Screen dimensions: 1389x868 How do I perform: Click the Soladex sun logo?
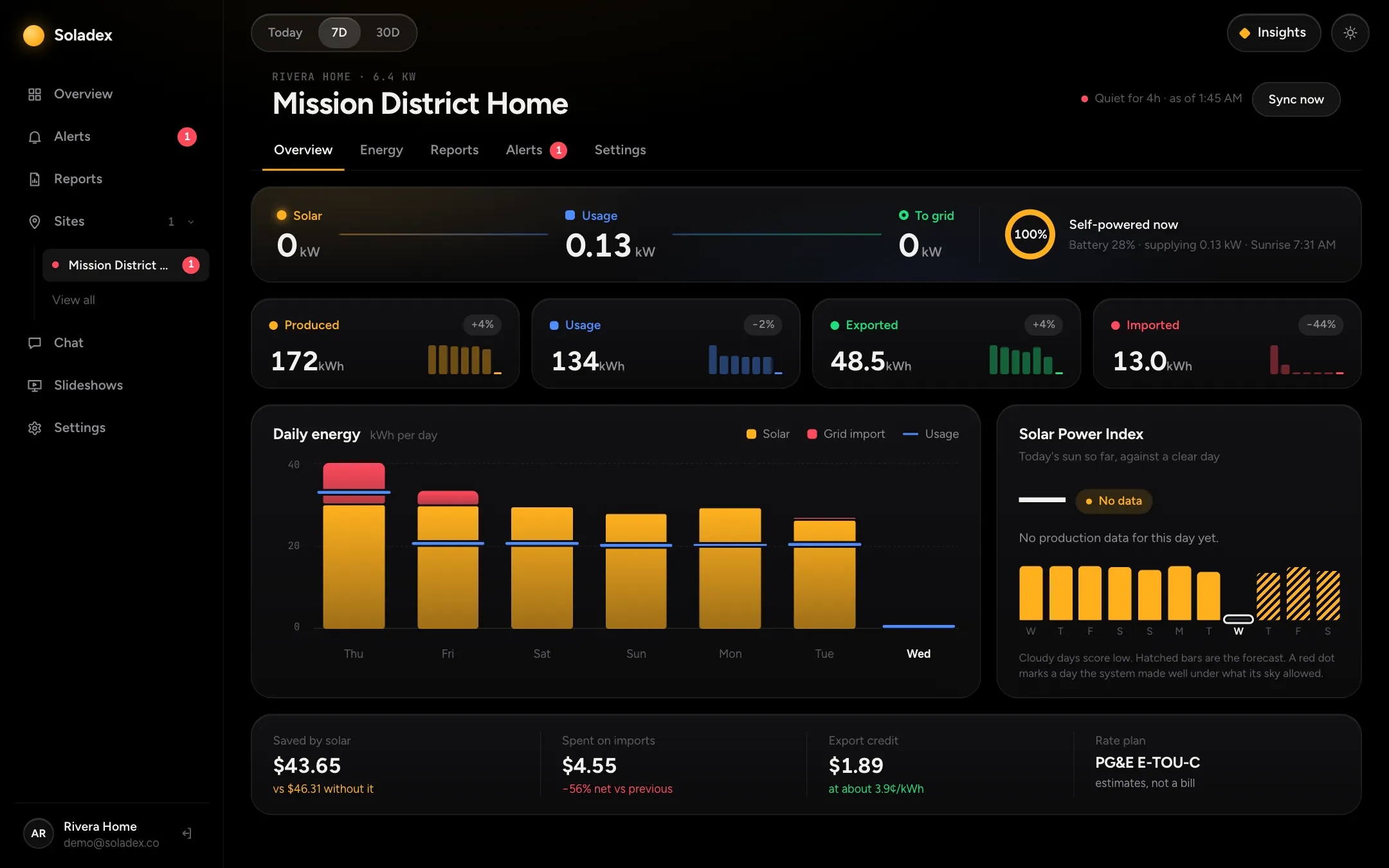click(33, 35)
